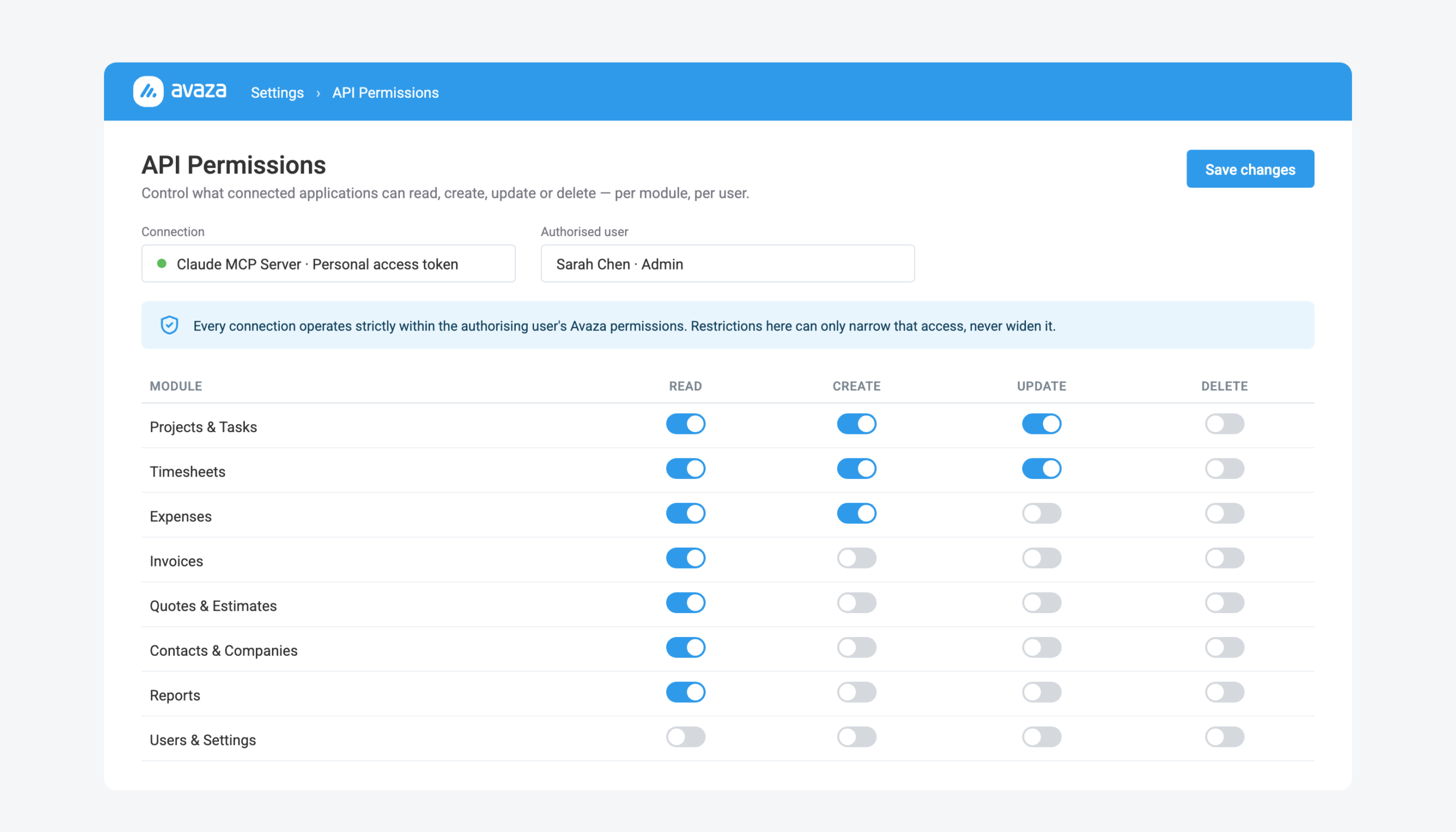This screenshot has height=832, width=1456.
Task: Enable Delete for Contacts & Companies
Action: (x=1224, y=647)
